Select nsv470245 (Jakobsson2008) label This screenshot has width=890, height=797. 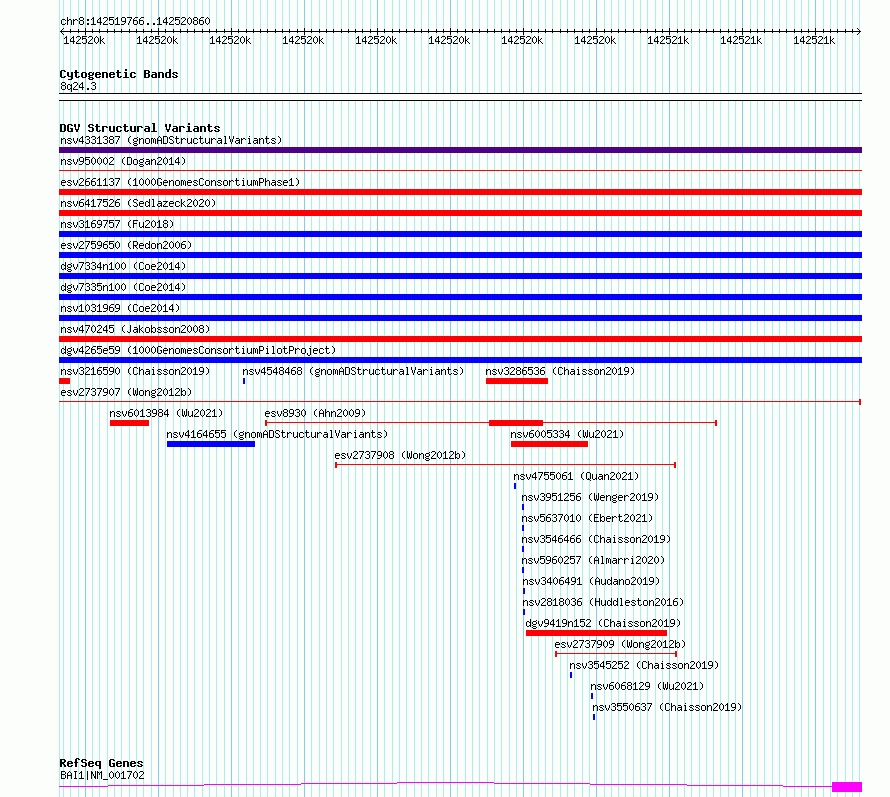[x=135, y=329]
